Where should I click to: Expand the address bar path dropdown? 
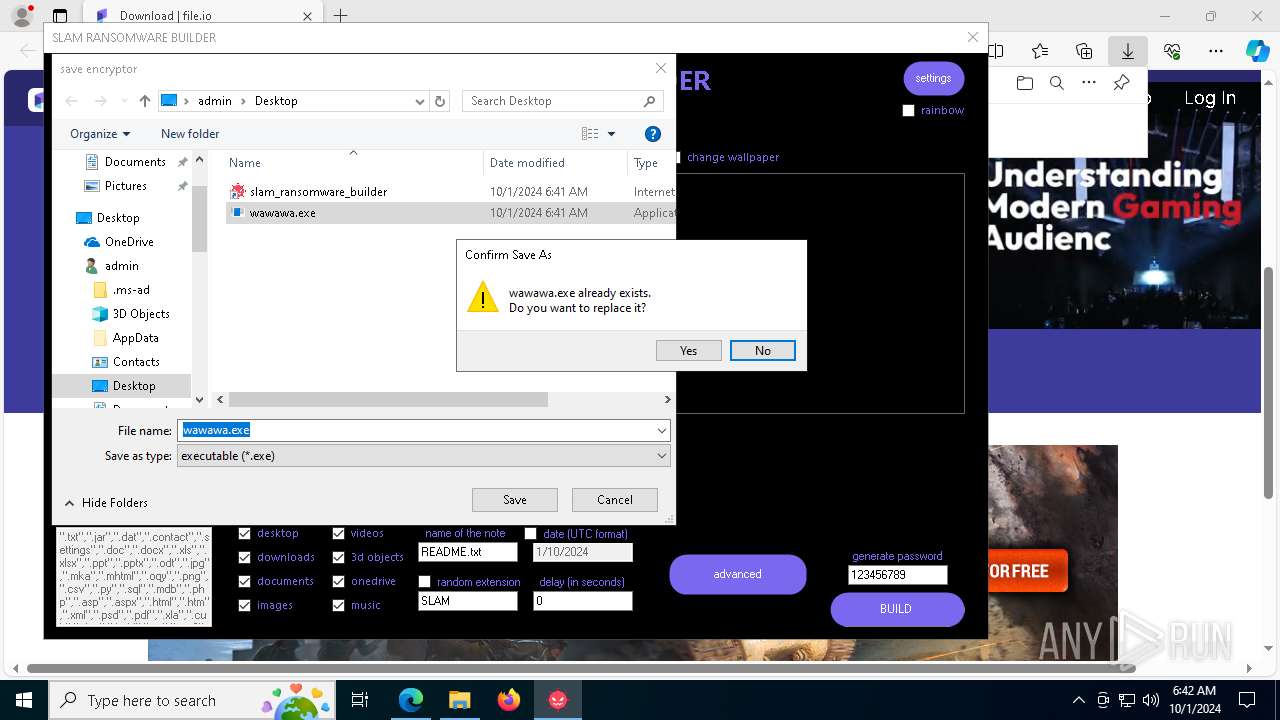[x=419, y=101]
